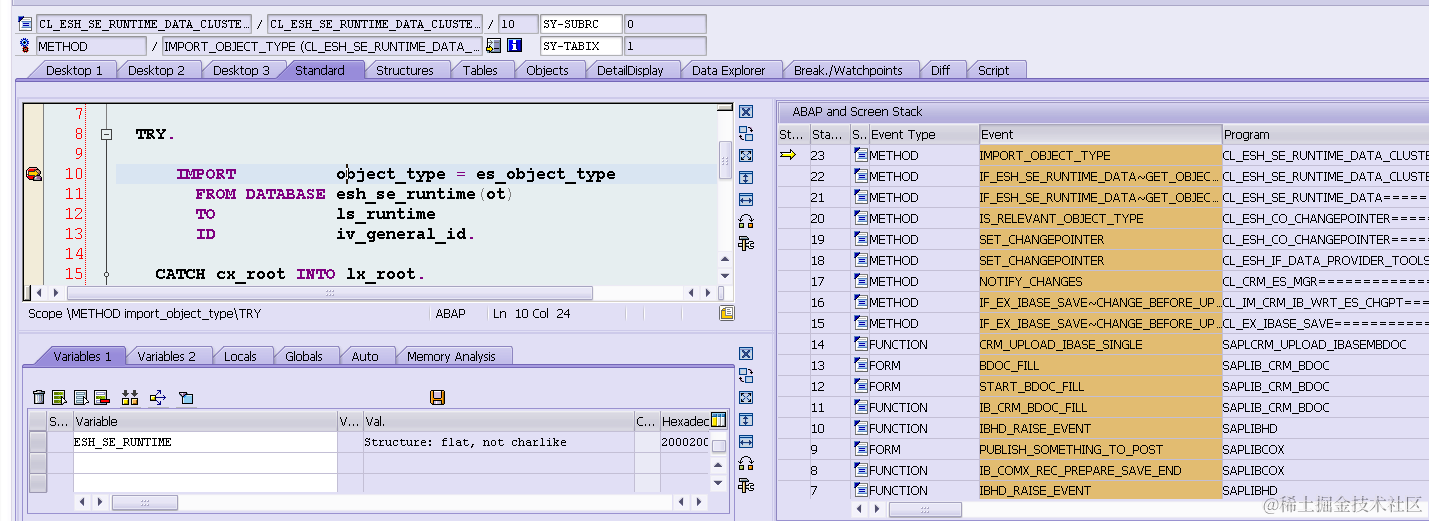Viewport: 1429px width, 521px height.
Task: Swap the source code tool
Action: coord(746,134)
